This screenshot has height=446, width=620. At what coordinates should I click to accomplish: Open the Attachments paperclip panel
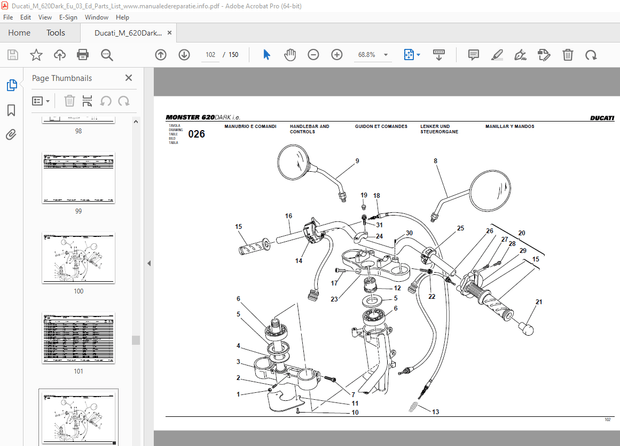coord(11,135)
